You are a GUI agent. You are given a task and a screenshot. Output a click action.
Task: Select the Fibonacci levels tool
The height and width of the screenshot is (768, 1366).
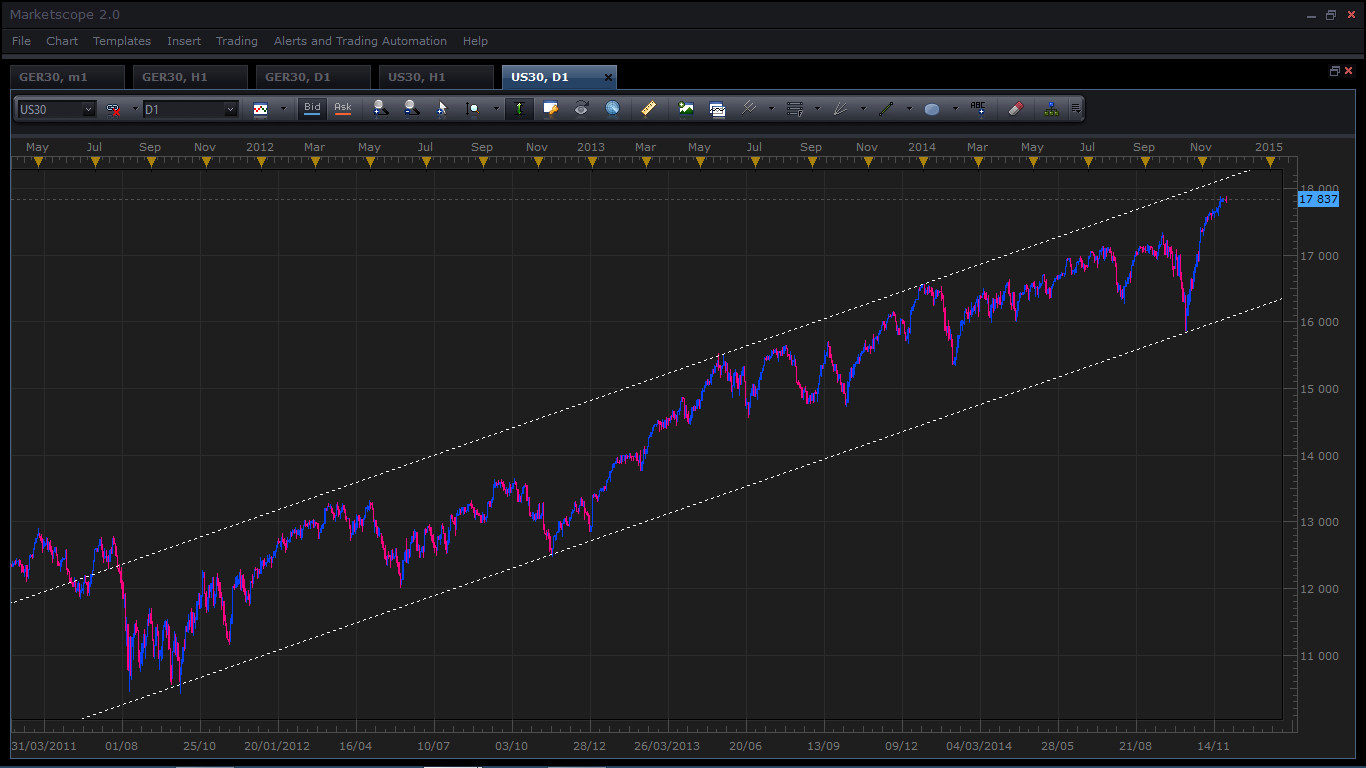[x=795, y=109]
